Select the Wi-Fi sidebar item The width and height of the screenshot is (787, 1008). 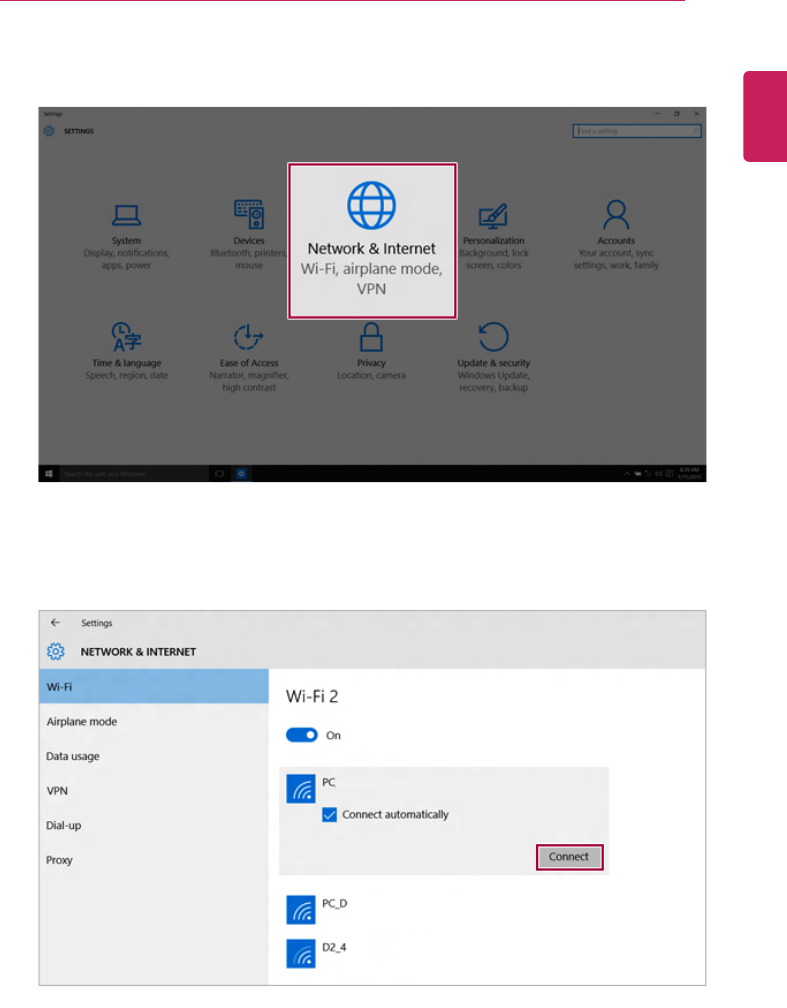coord(154,687)
